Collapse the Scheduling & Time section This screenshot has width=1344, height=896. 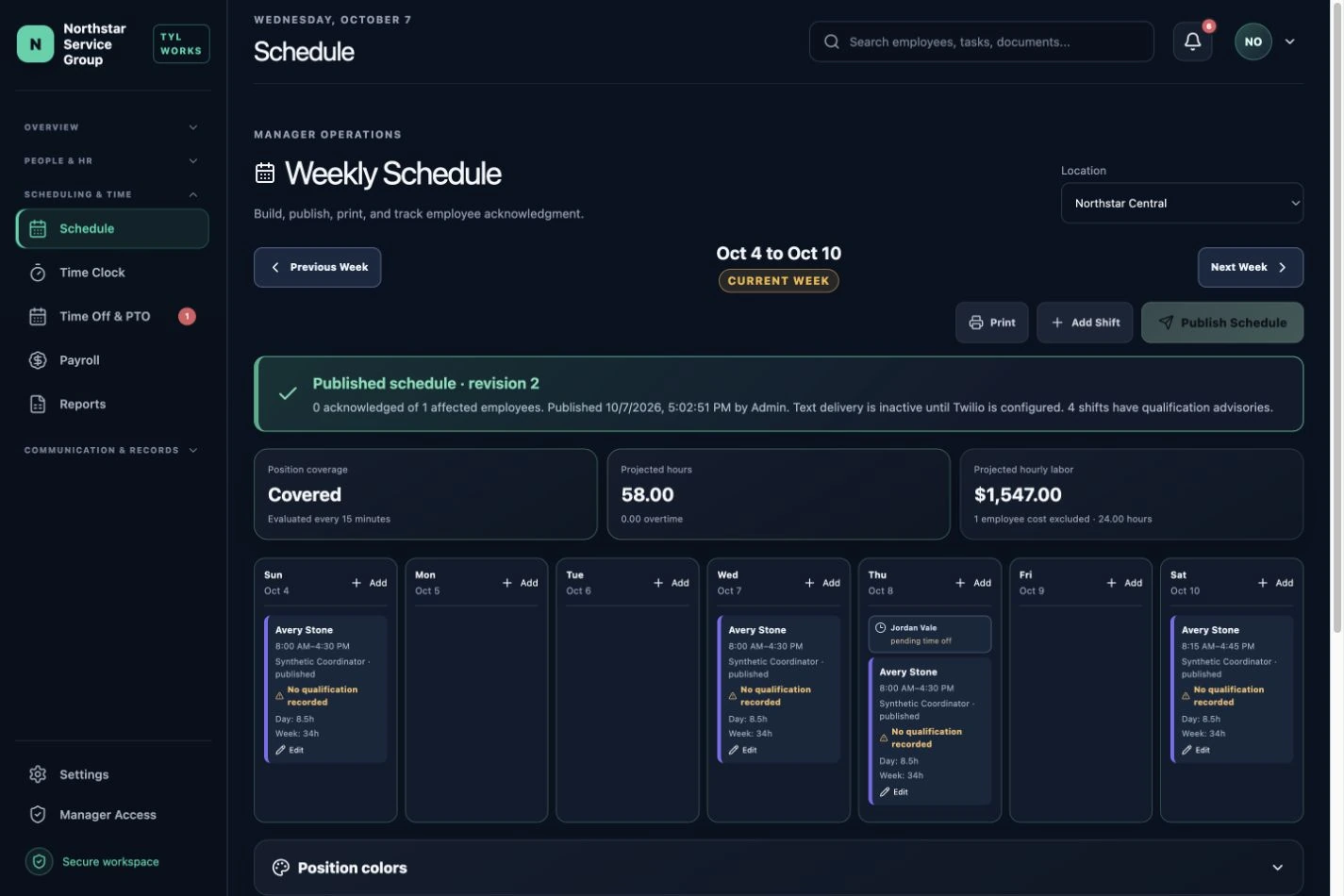pos(112,195)
